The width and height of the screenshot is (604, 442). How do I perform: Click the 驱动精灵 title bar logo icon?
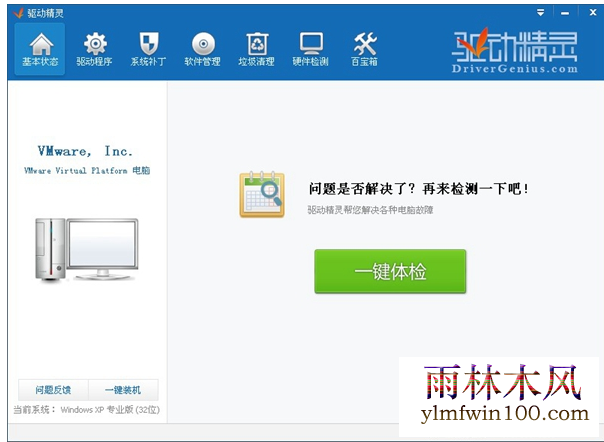pyautogui.click(x=18, y=13)
